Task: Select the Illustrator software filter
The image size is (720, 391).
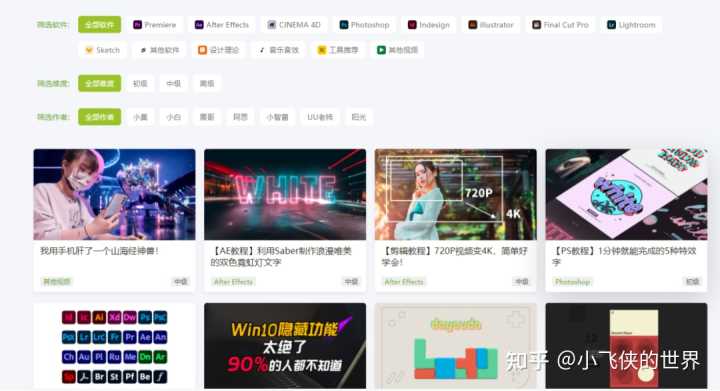Action: click(491, 25)
